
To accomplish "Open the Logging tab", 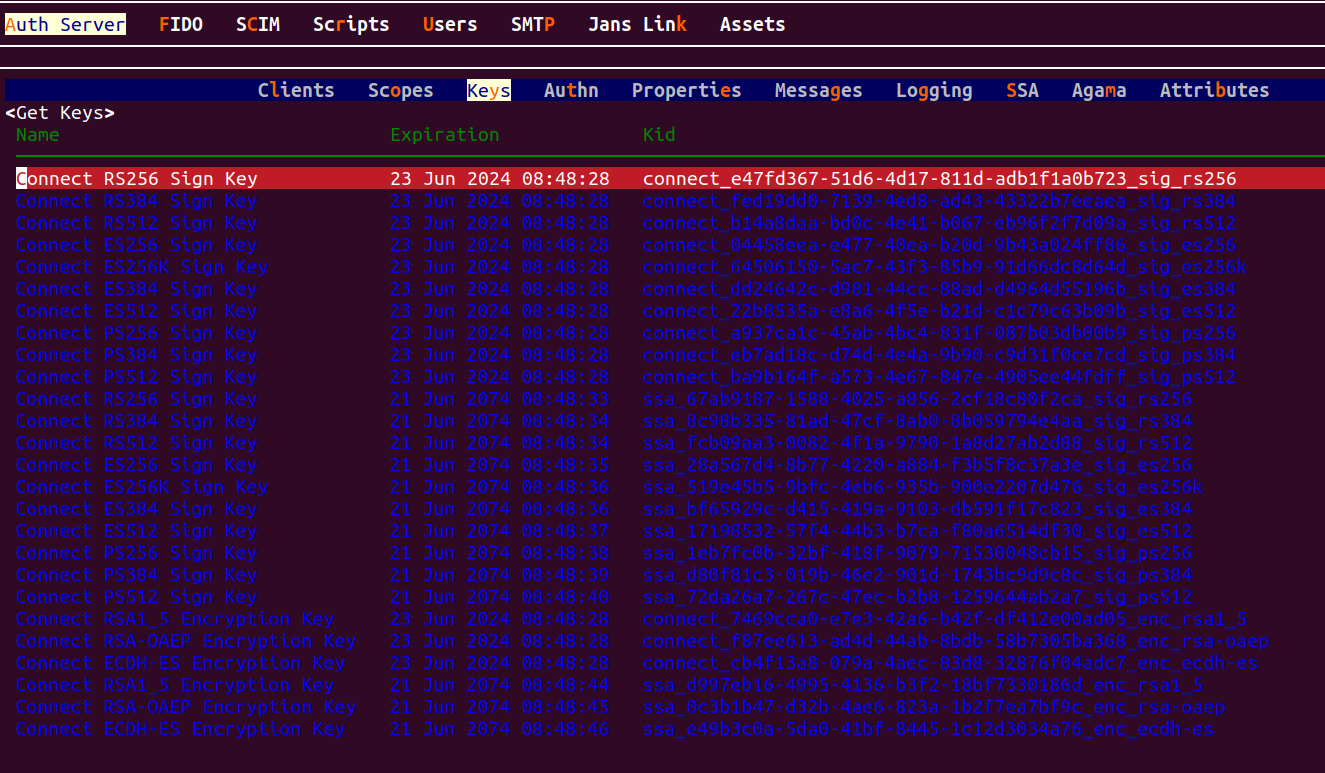I will [x=934, y=91].
